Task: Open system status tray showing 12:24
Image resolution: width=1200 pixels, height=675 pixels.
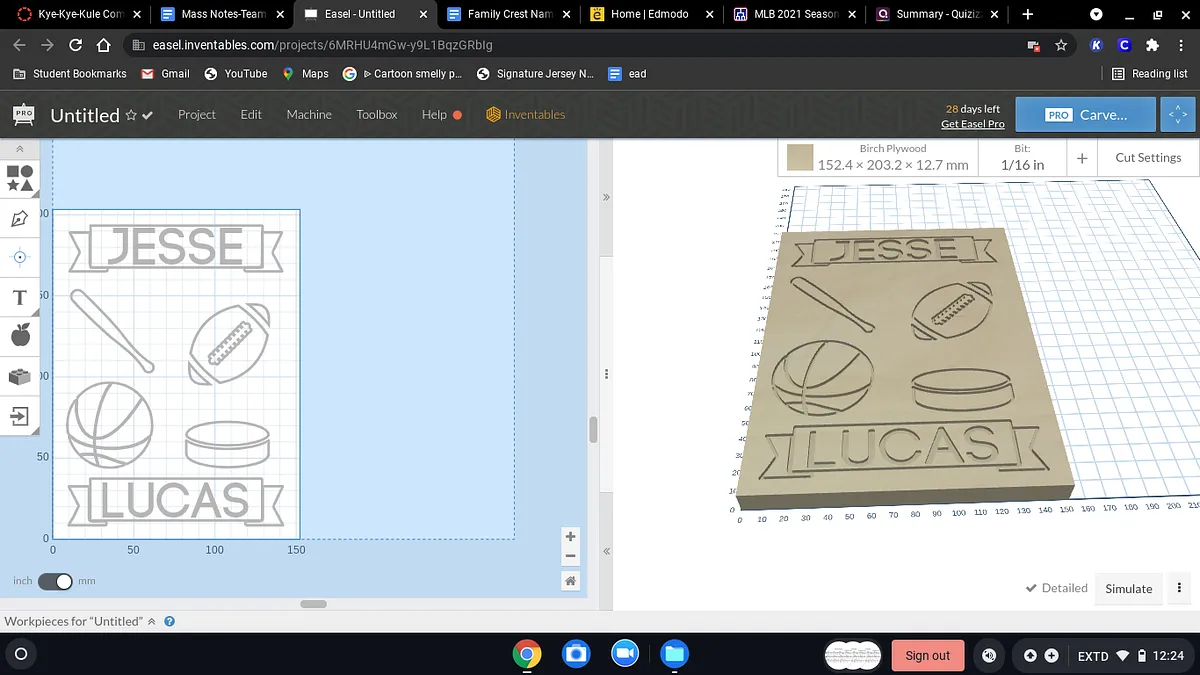Action: [1131, 655]
